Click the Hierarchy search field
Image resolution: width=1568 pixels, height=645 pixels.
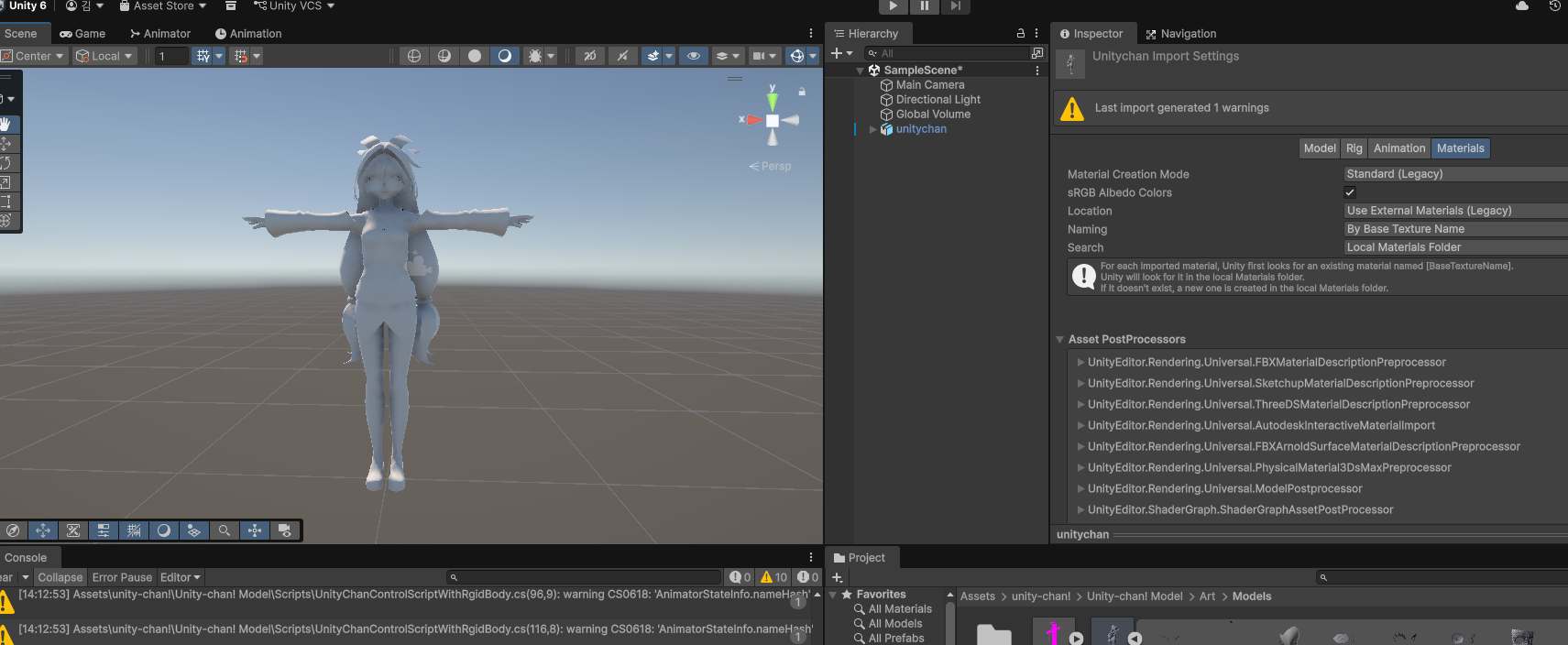(948, 53)
